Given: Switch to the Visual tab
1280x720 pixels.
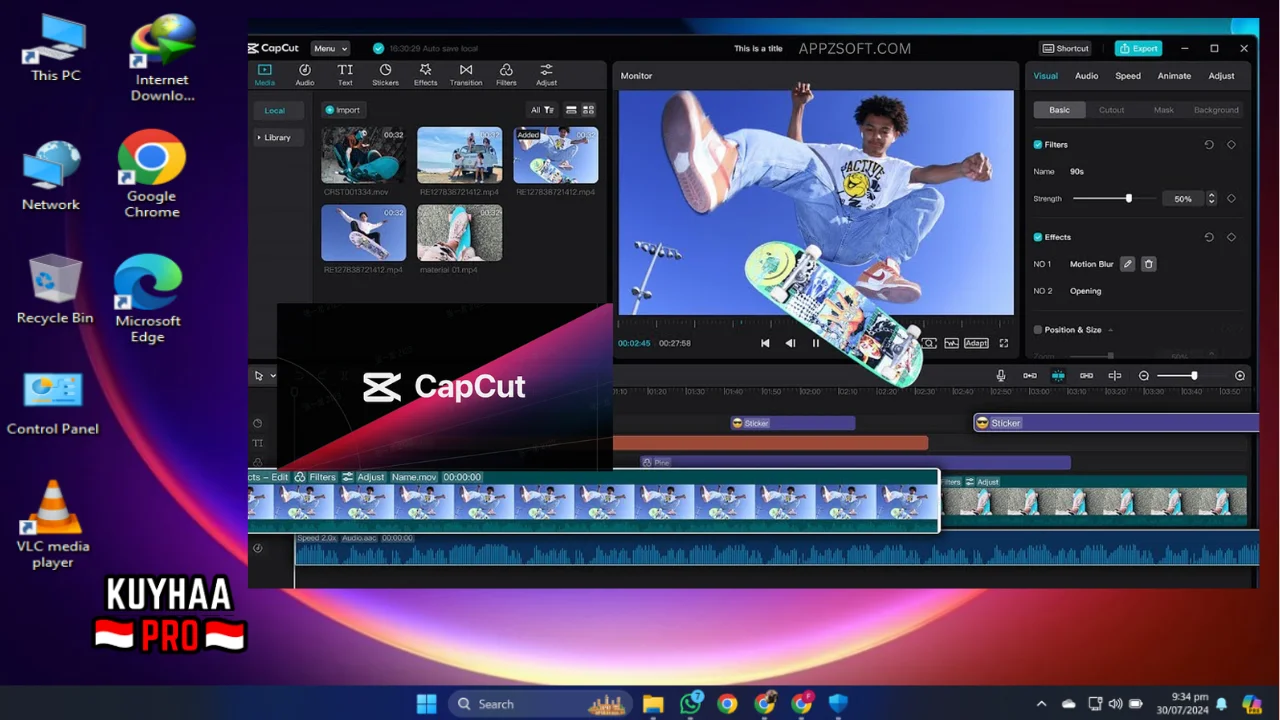Looking at the screenshot, I should point(1045,76).
